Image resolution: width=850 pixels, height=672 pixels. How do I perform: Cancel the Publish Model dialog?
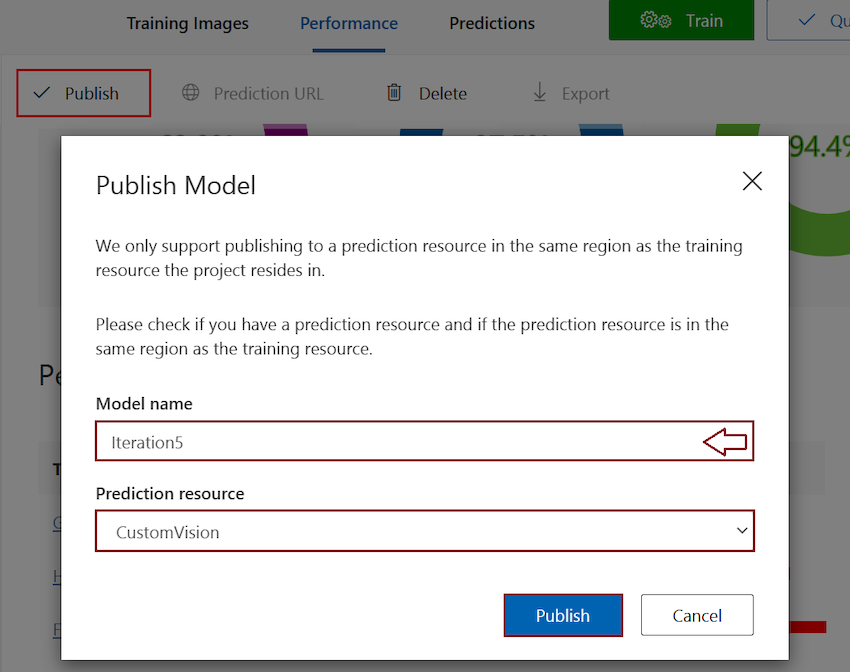[697, 615]
